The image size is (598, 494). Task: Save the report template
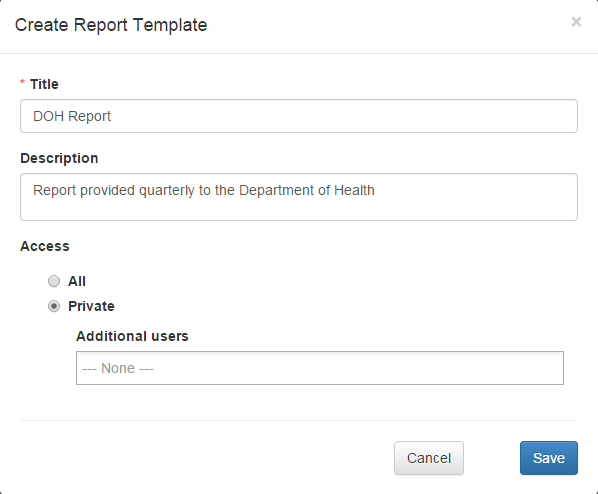(549, 458)
